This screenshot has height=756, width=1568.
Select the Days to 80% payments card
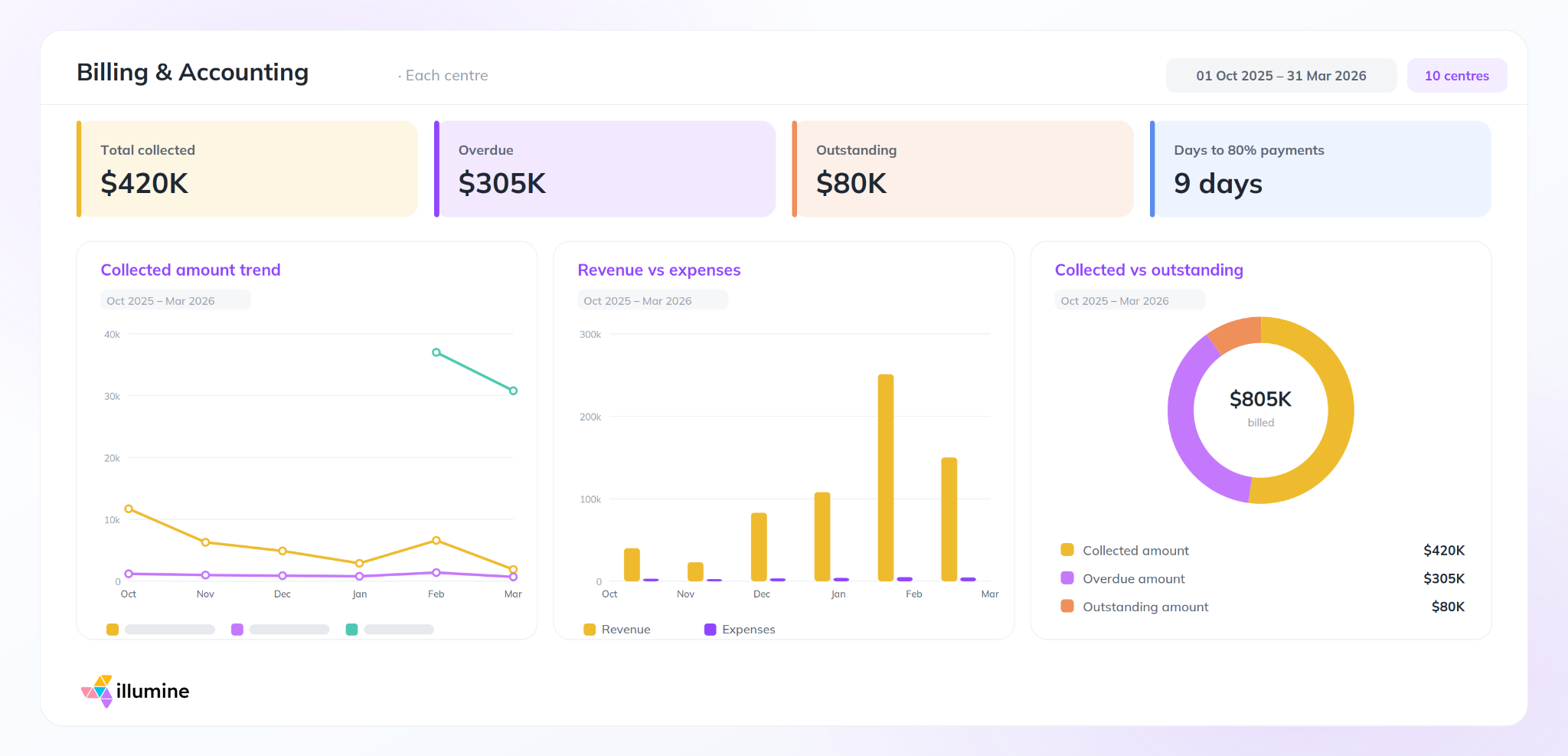tap(1321, 169)
